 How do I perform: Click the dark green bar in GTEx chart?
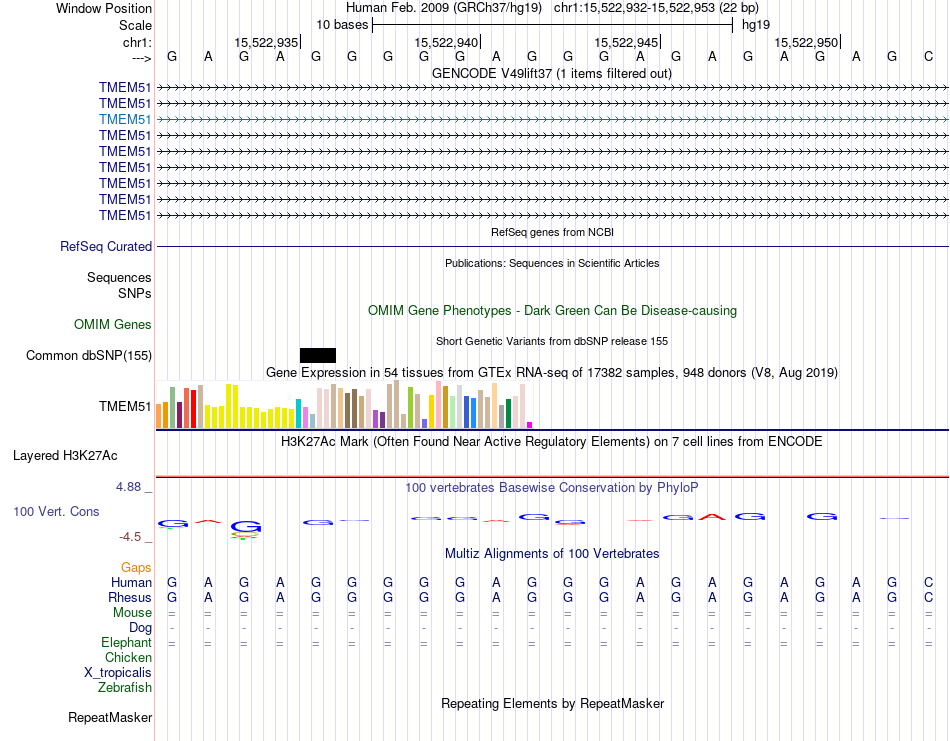click(509, 414)
